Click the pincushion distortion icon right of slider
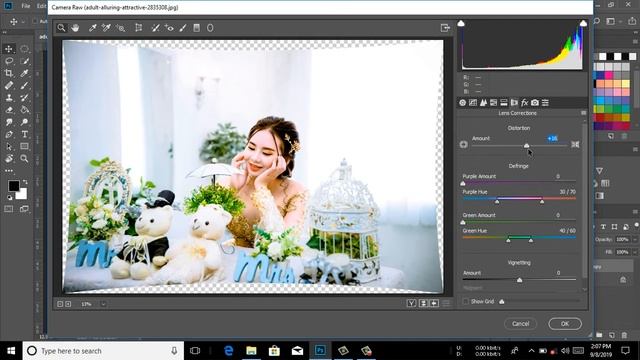 click(x=575, y=144)
